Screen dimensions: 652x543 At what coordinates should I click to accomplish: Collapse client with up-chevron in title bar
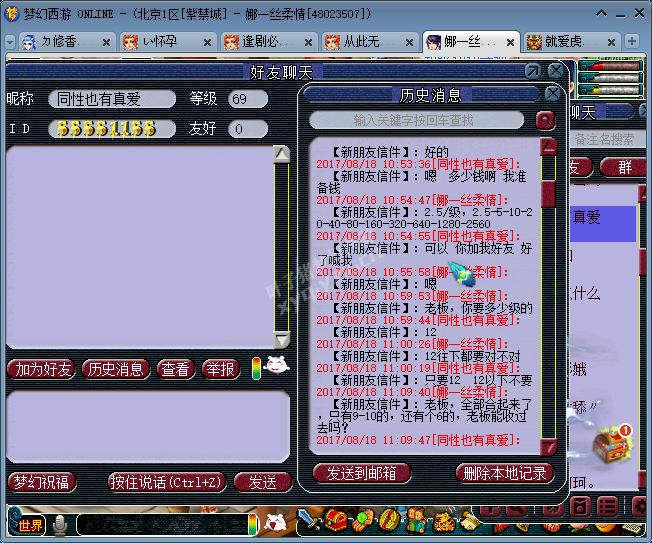(x=601, y=14)
